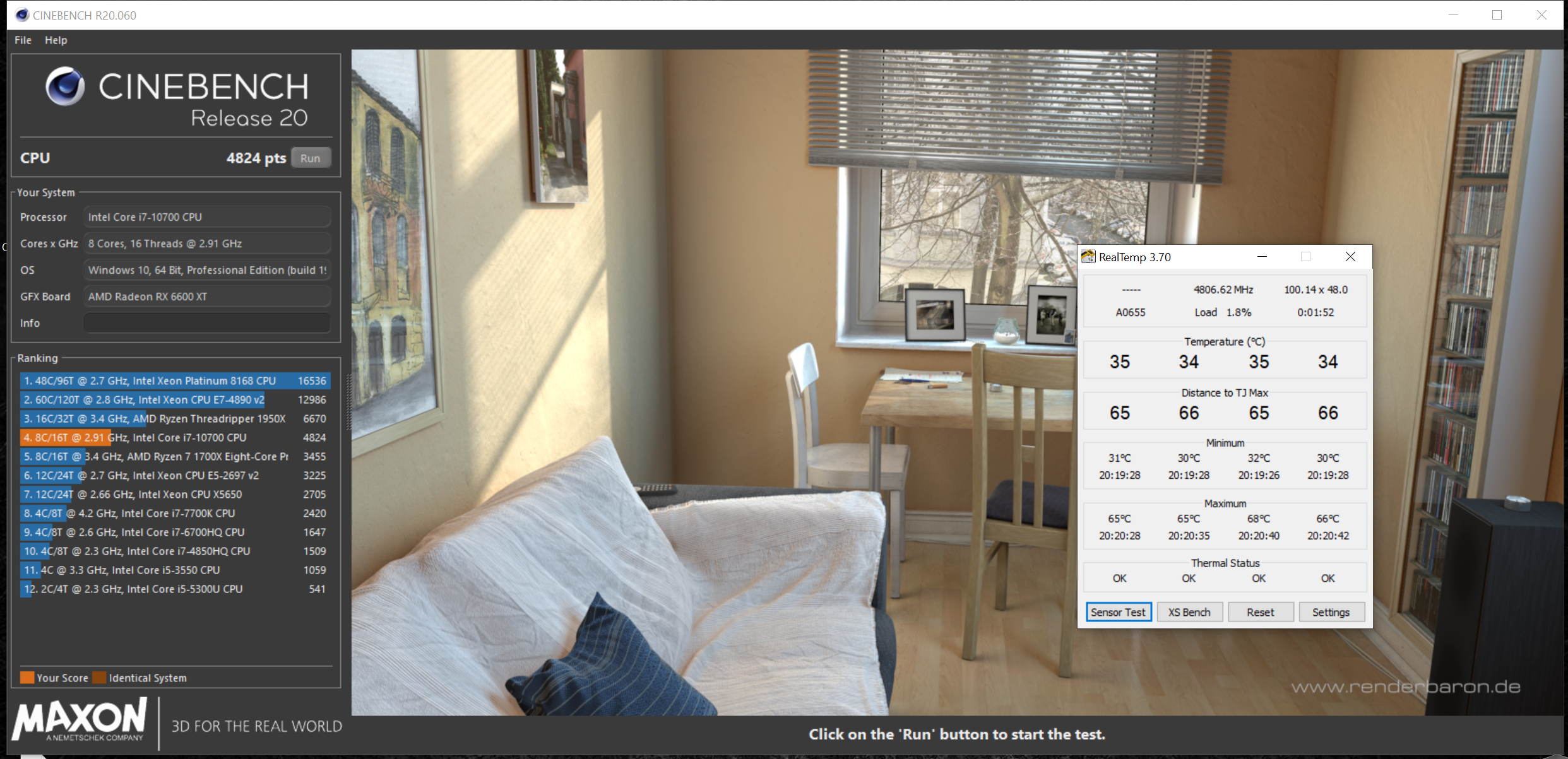Image resolution: width=1568 pixels, height=759 pixels.
Task: Open the Help menu
Action: [56, 40]
